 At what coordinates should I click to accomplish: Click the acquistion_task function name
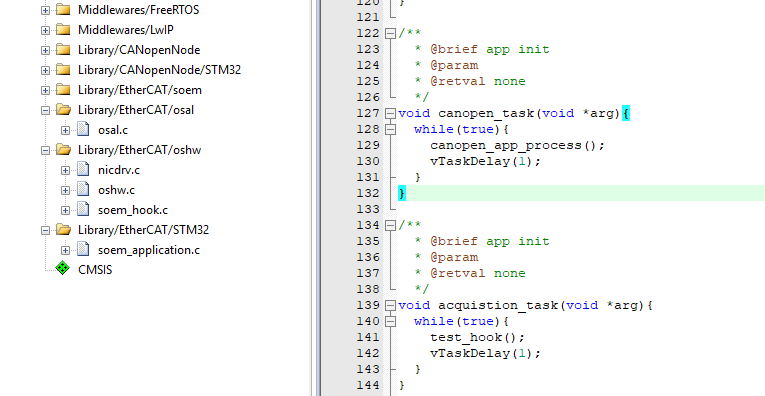499,306
